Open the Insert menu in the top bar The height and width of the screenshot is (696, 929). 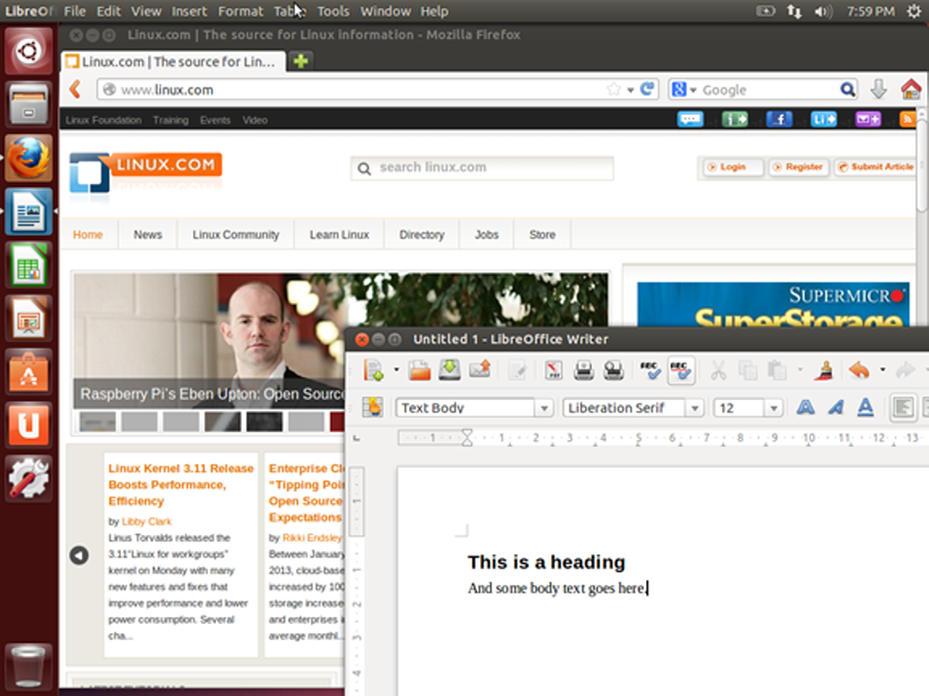click(189, 11)
